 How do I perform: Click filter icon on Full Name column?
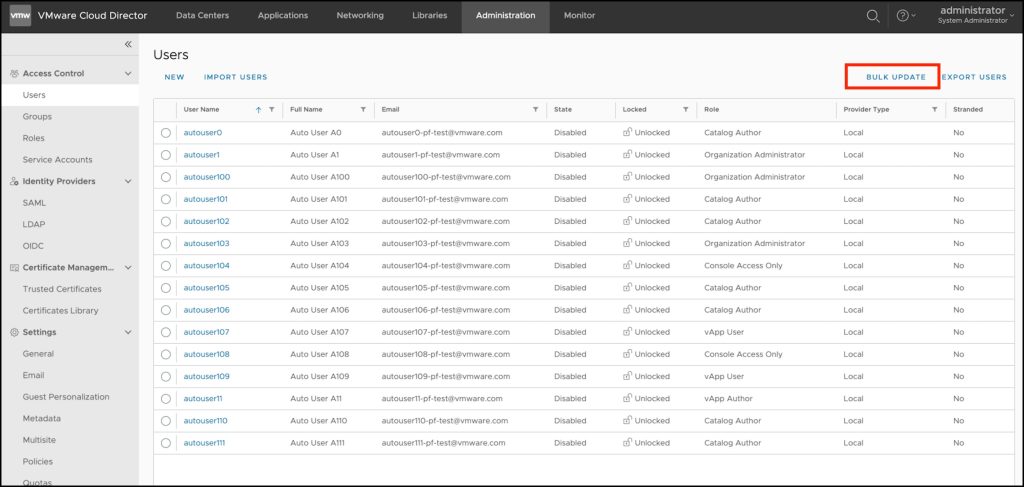(x=363, y=109)
